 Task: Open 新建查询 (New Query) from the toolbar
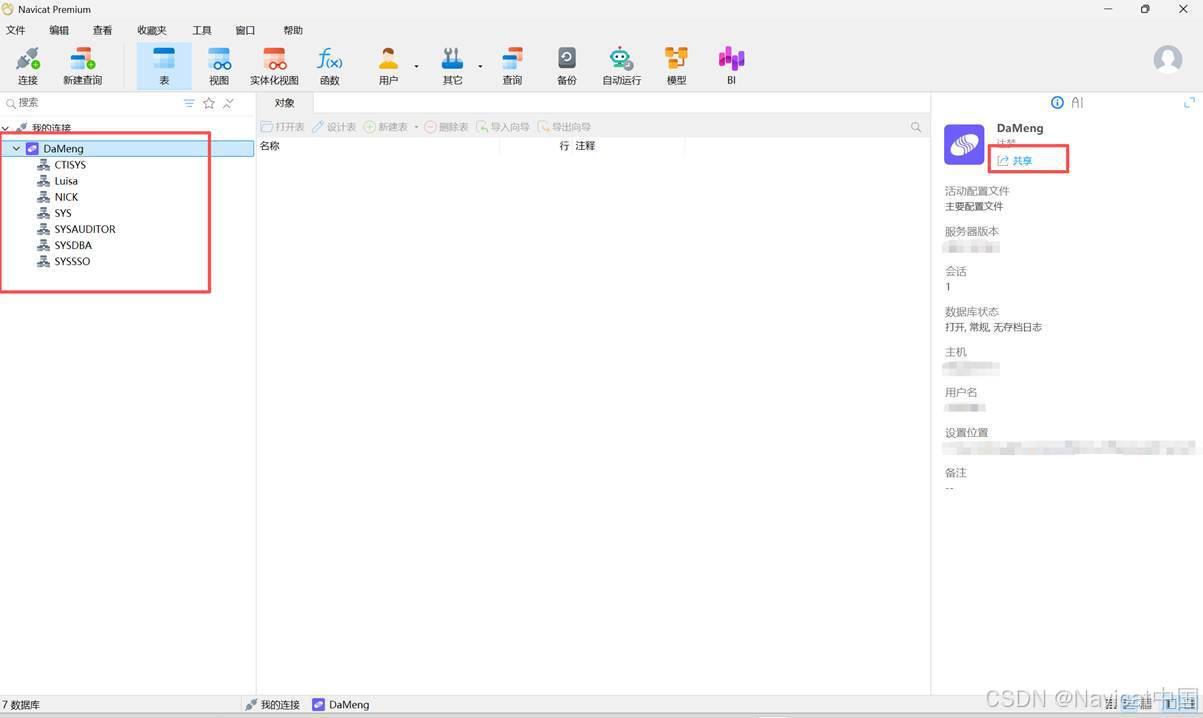[x=82, y=66]
